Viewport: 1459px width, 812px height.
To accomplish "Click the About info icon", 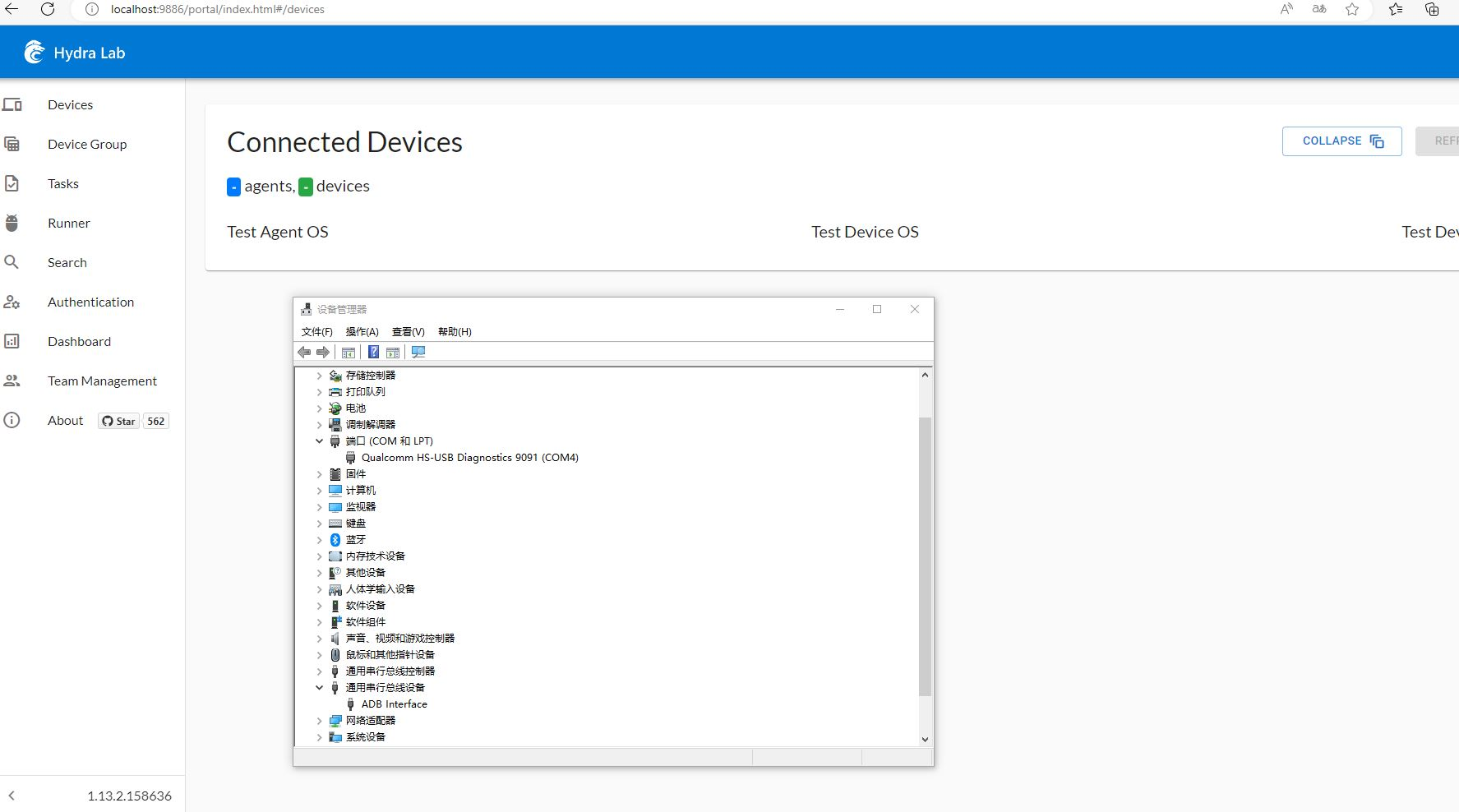I will [x=12, y=420].
